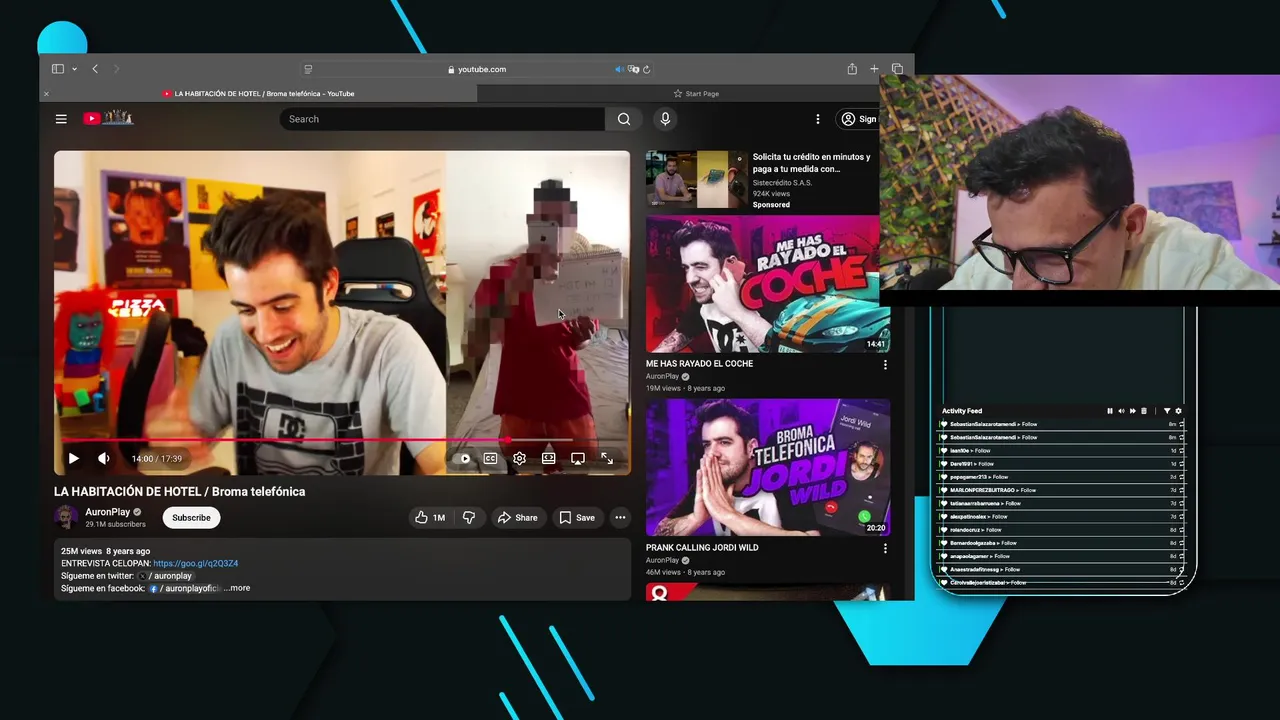
Task: Toggle the autoplay switch in the player
Action: click(462, 458)
